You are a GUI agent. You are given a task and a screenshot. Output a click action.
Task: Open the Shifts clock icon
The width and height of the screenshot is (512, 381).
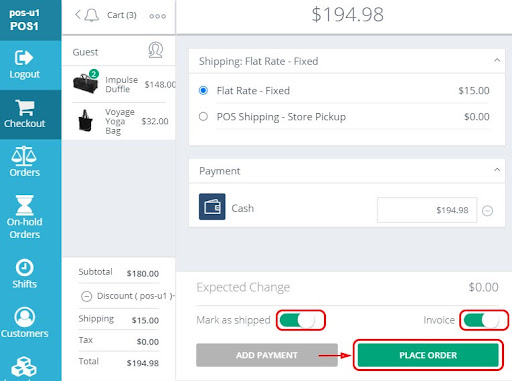point(25,267)
